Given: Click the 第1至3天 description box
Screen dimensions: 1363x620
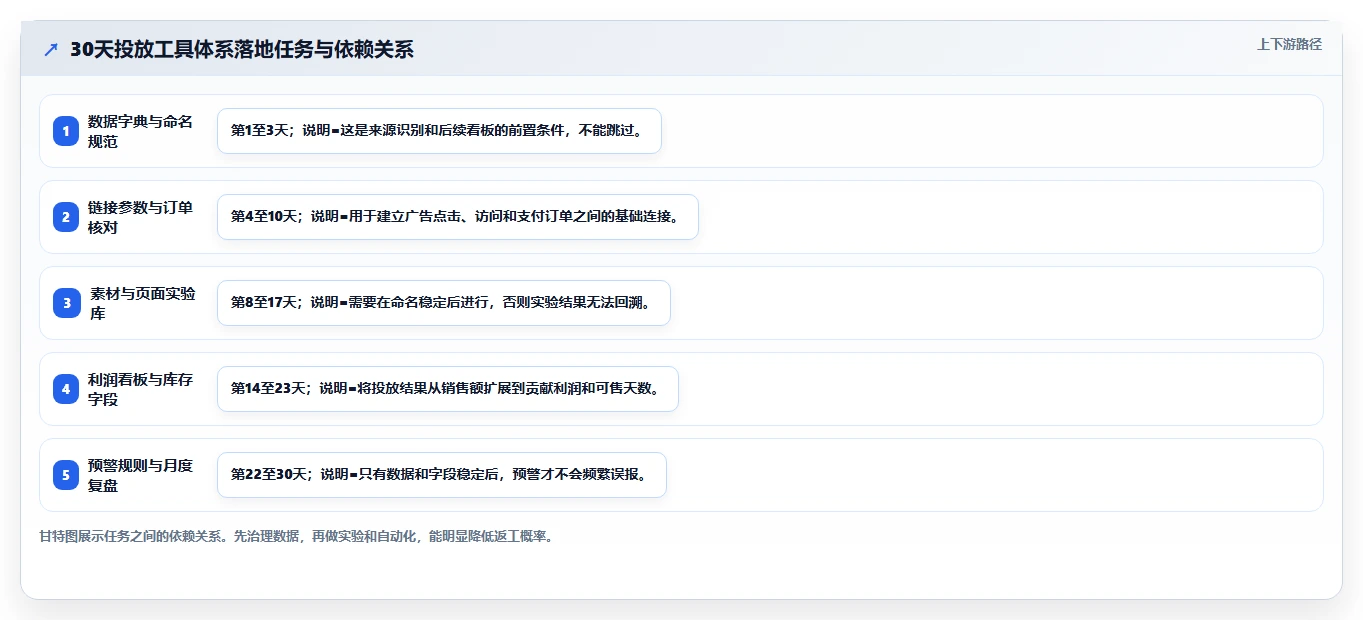Looking at the screenshot, I should coord(439,131).
